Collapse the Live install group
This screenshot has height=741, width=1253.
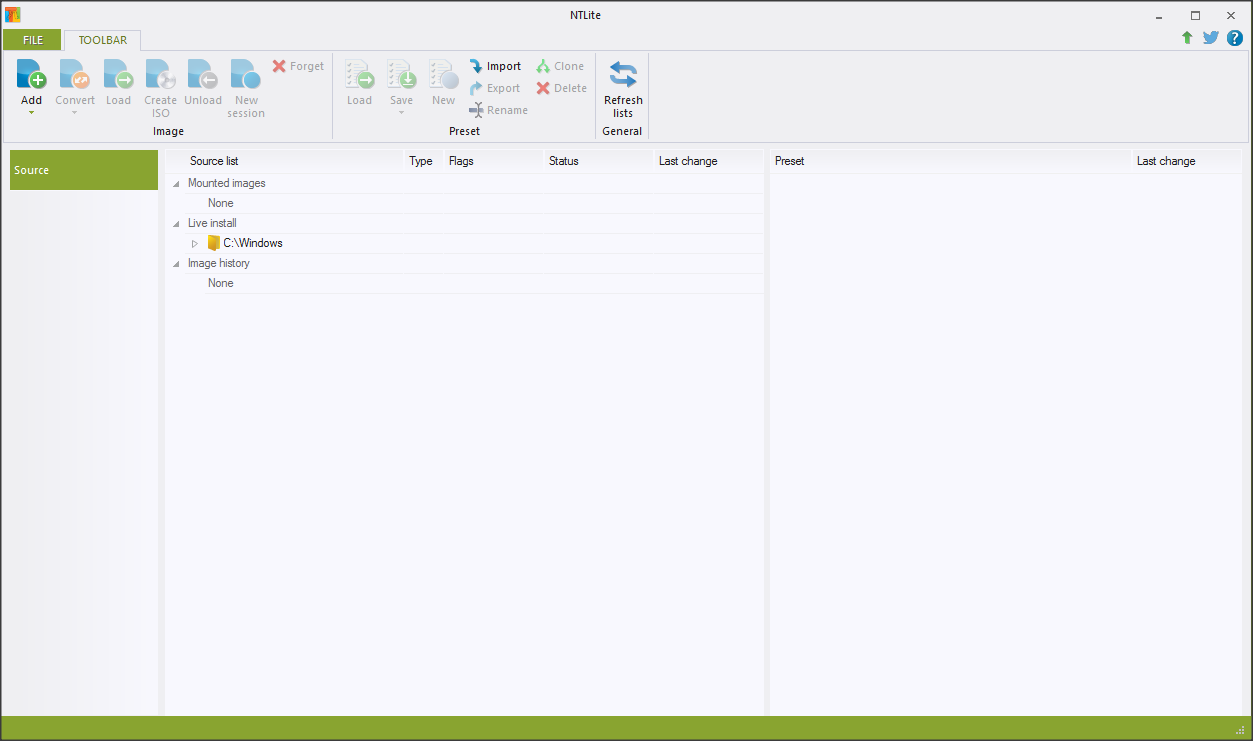click(x=177, y=224)
